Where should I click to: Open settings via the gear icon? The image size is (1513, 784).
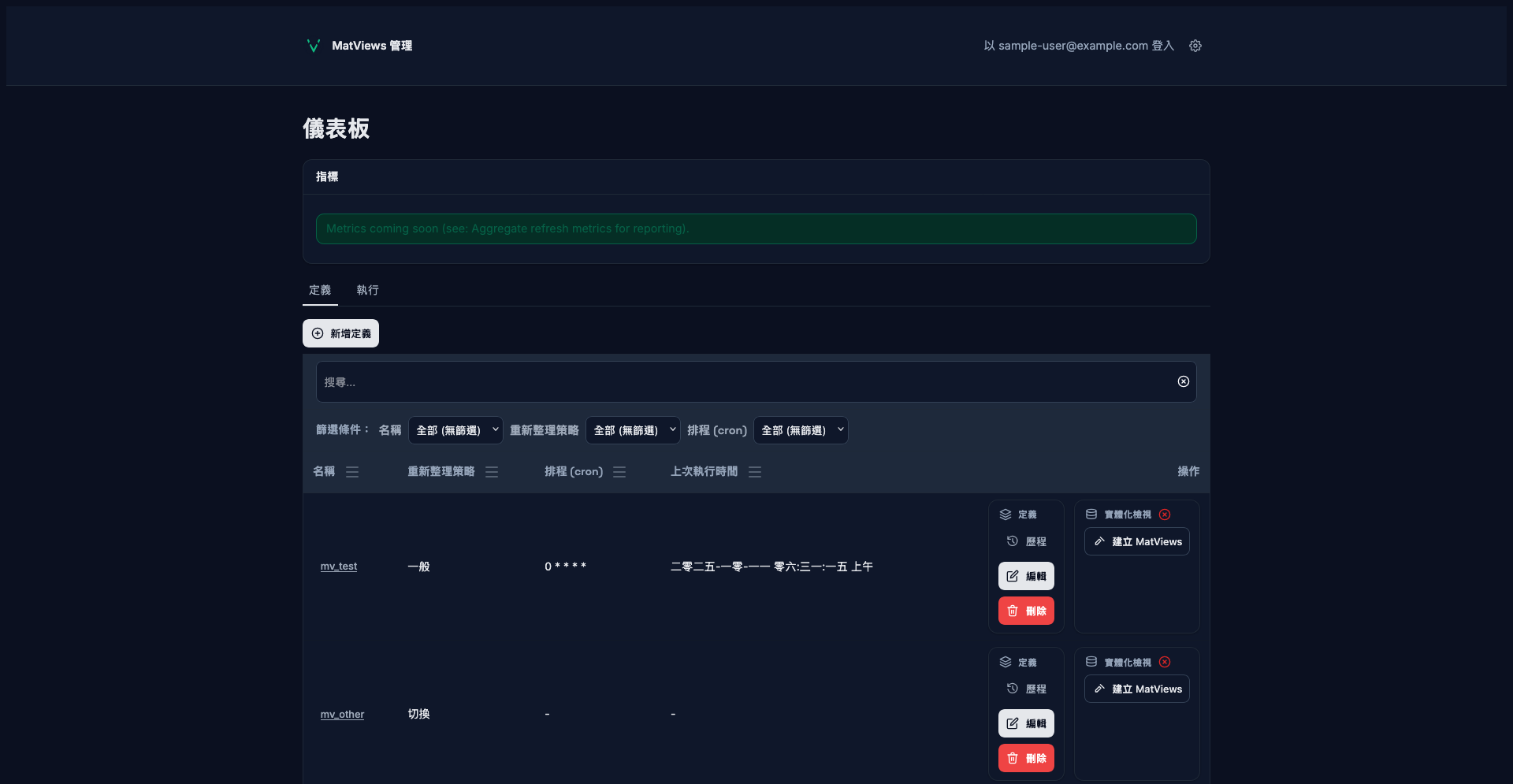pos(1195,46)
